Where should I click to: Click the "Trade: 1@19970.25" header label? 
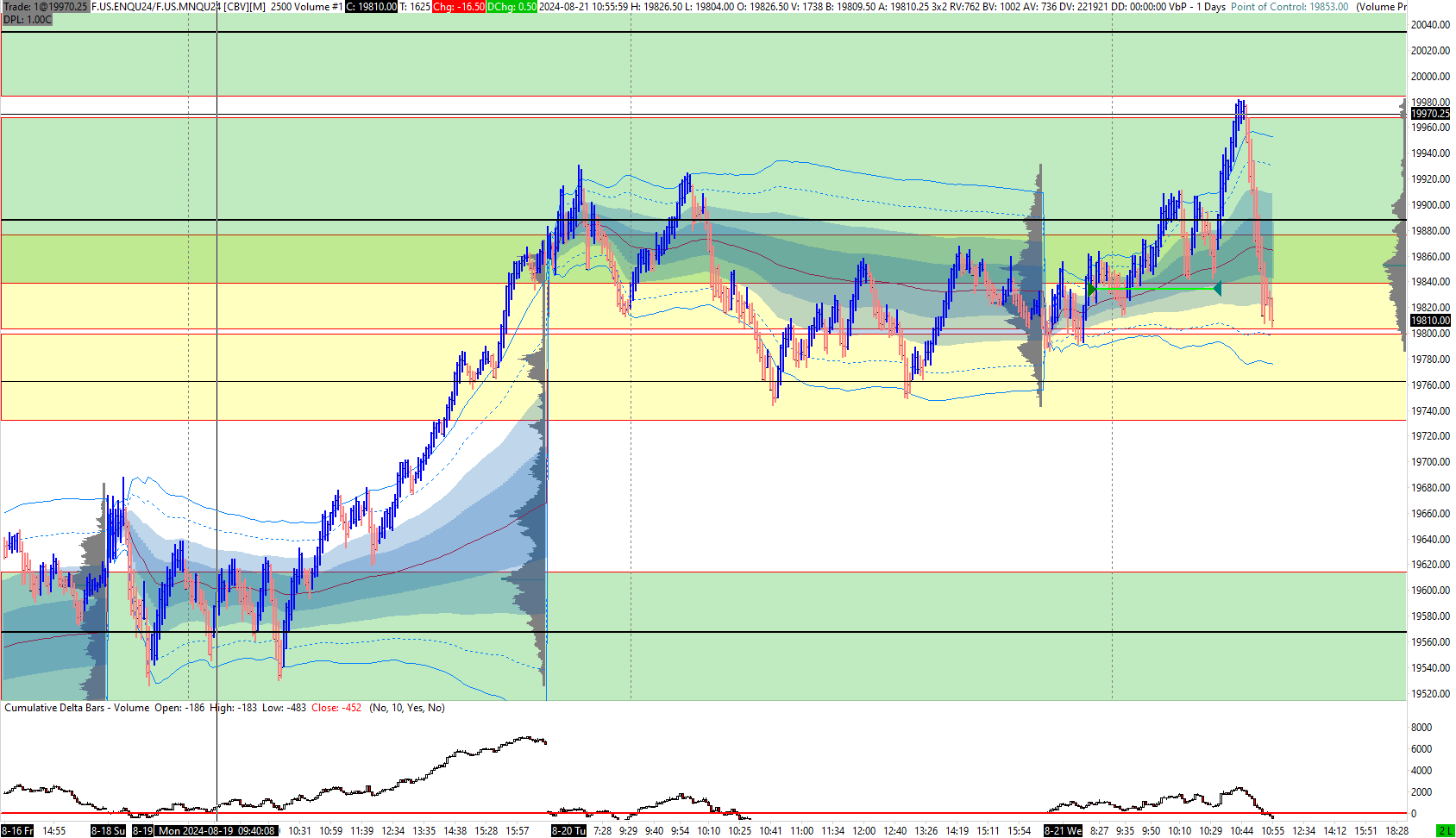[45, 6]
